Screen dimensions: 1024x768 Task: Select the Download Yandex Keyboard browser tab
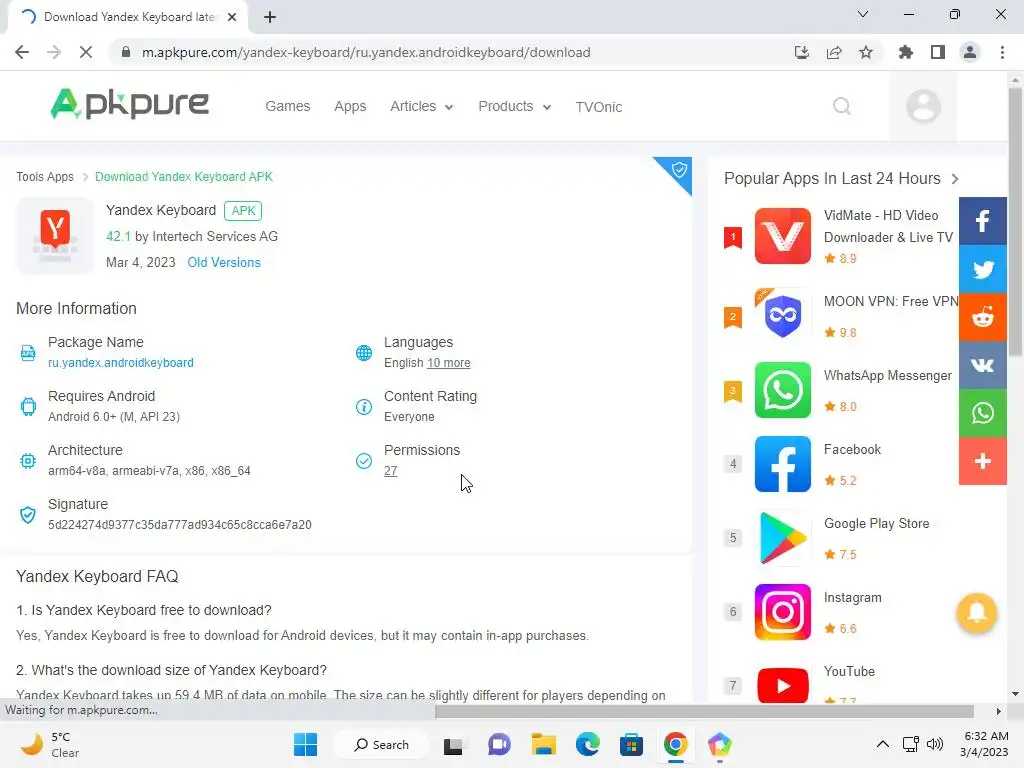(x=128, y=17)
